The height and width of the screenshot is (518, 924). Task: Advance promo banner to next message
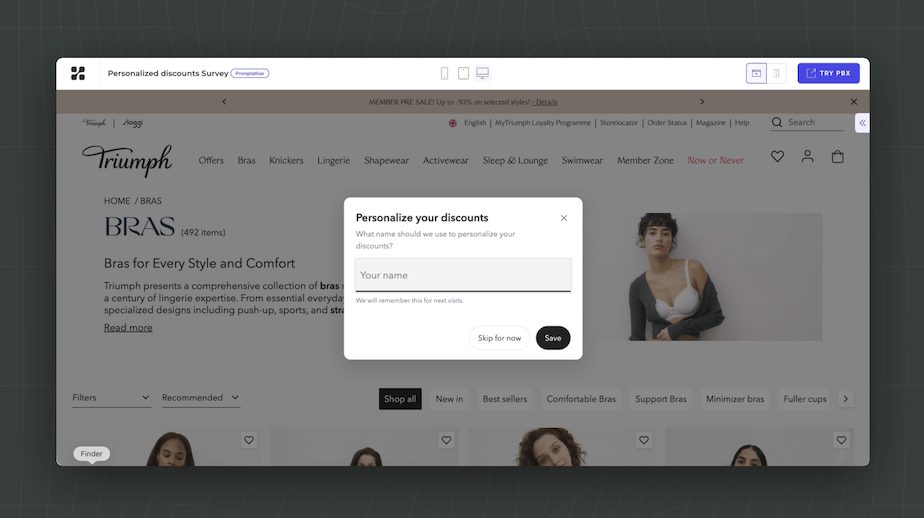[702, 101]
